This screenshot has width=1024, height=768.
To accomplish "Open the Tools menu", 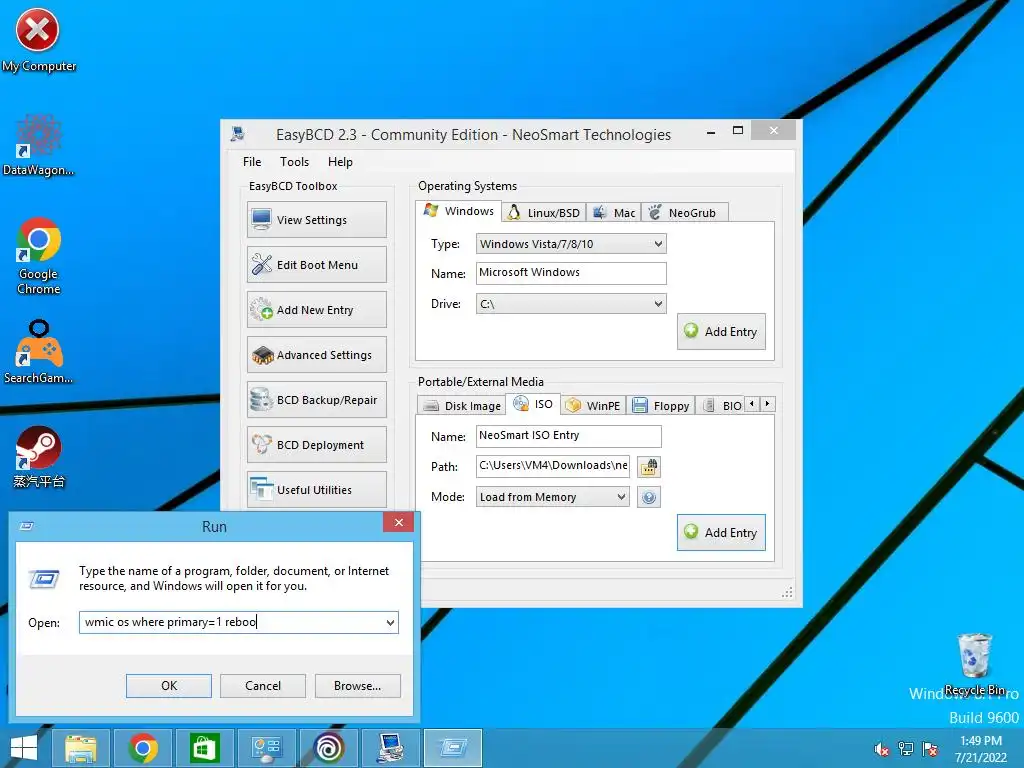I will click(x=295, y=162).
